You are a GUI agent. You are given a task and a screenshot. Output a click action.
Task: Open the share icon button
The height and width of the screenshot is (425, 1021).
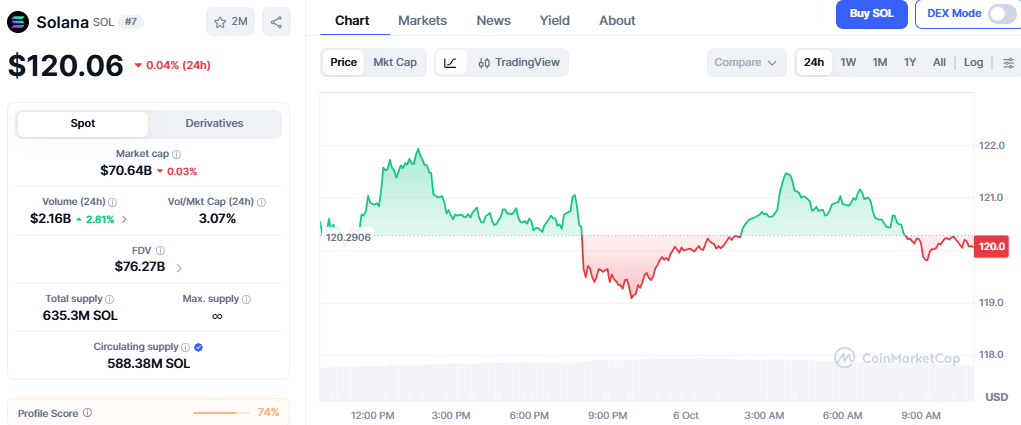tap(276, 21)
